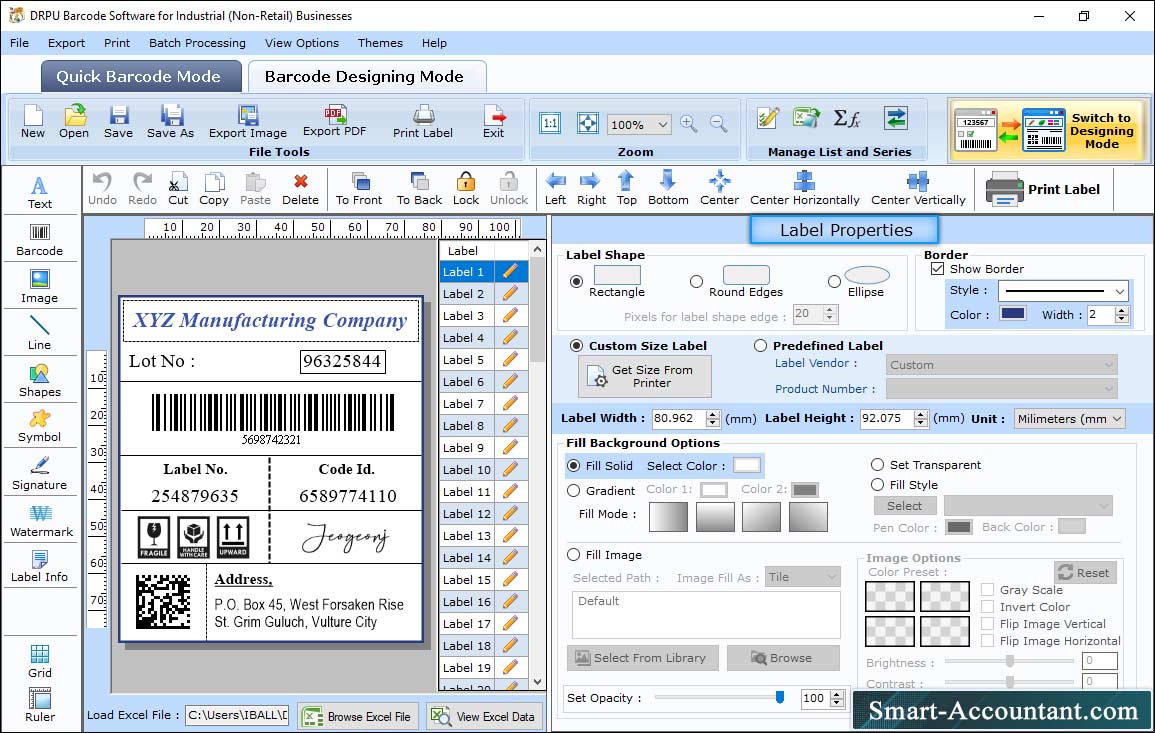Edit Label 5 with pencil icon
Screen dimensions: 1155x733
[510, 360]
